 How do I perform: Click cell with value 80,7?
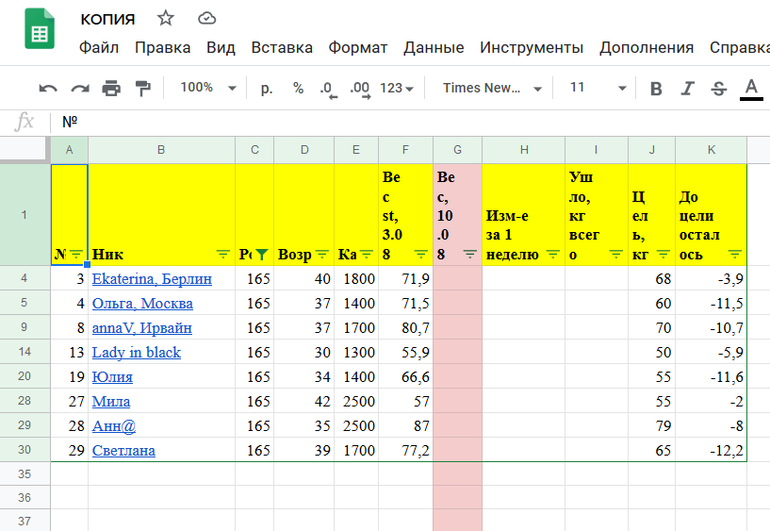tap(406, 328)
